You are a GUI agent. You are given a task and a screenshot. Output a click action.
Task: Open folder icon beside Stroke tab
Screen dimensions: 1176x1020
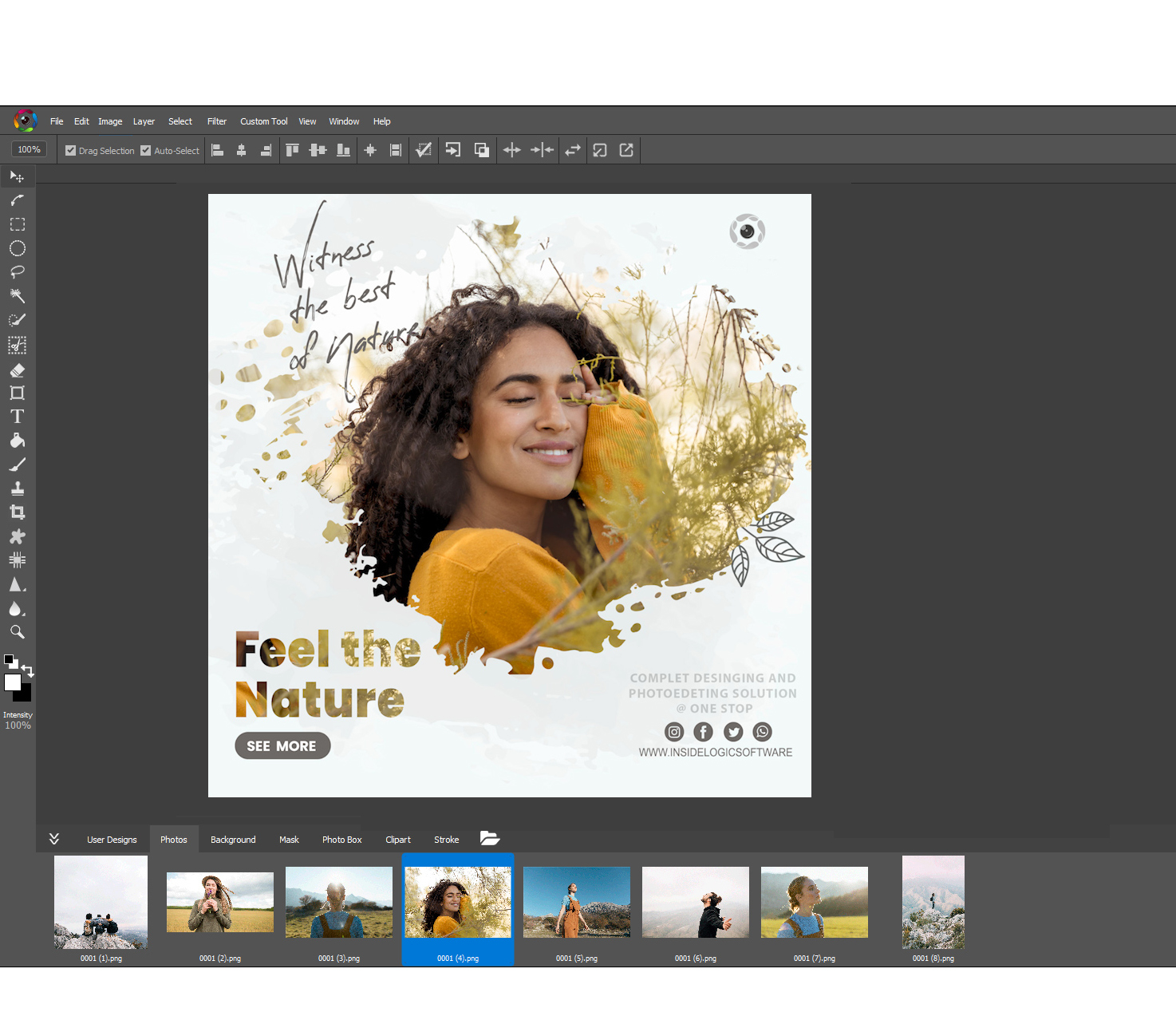point(490,838)
